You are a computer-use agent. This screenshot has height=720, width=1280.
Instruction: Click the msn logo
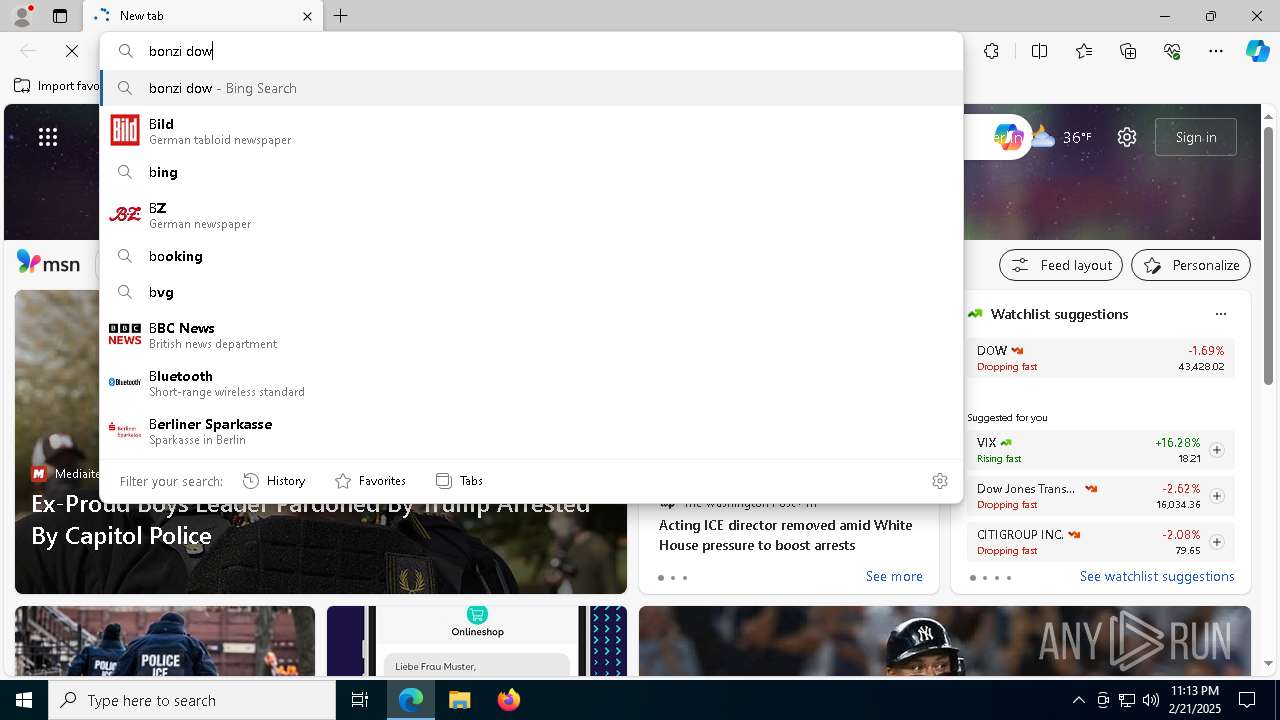48,263
